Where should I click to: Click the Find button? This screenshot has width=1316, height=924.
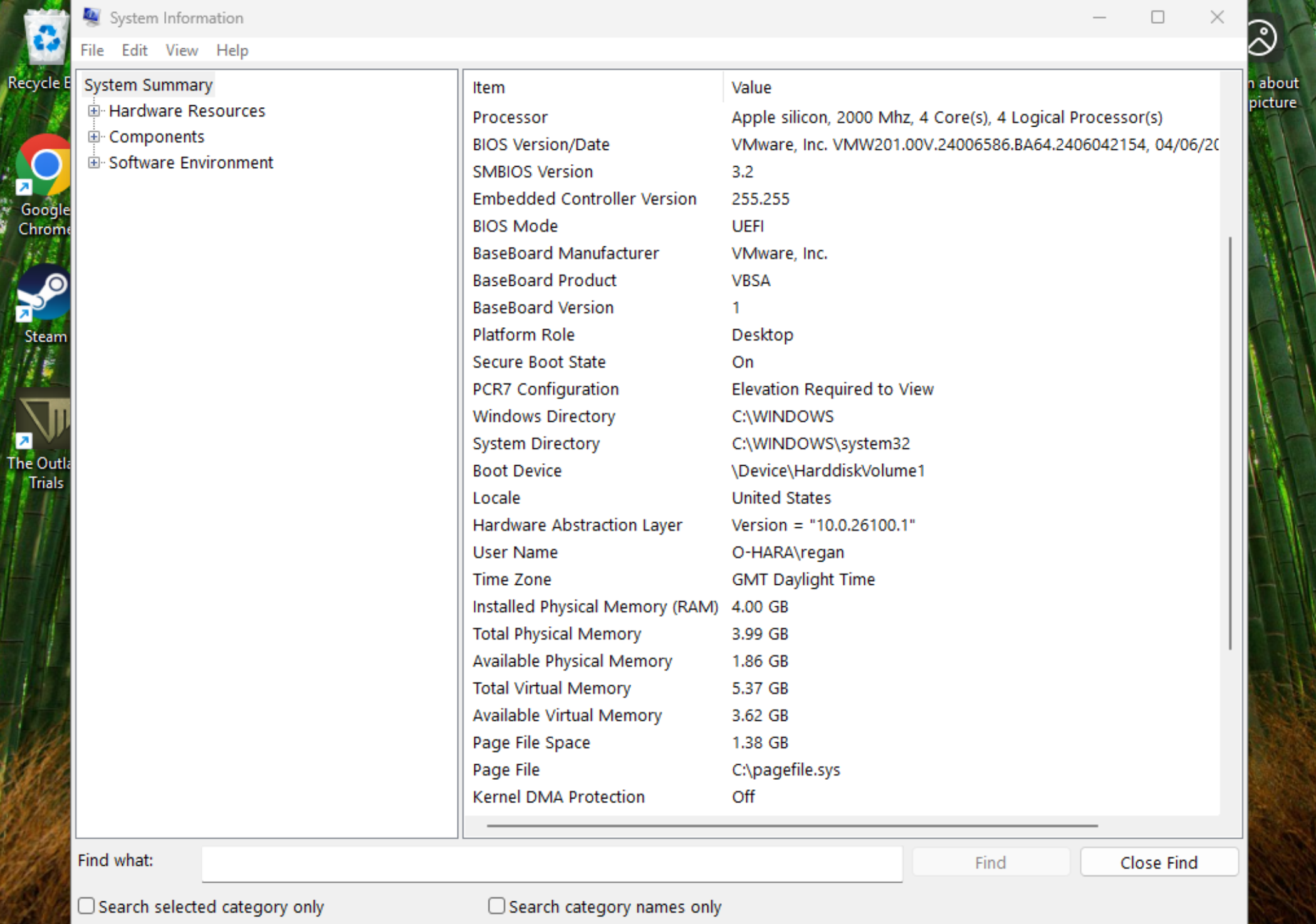991,863
